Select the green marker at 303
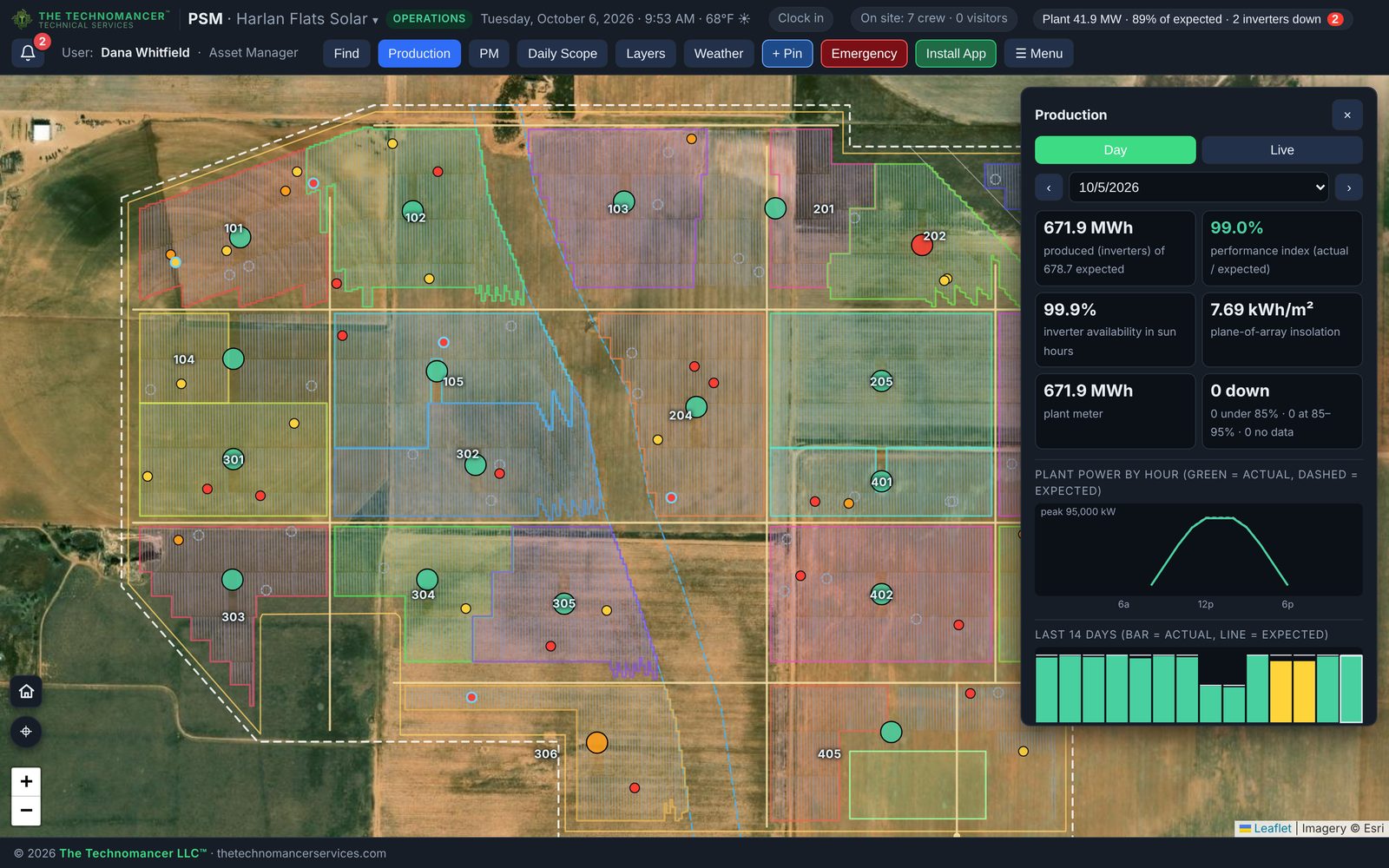Image resolution: width=1389 pixels, height=868 pixels. [x=232, y=580]
